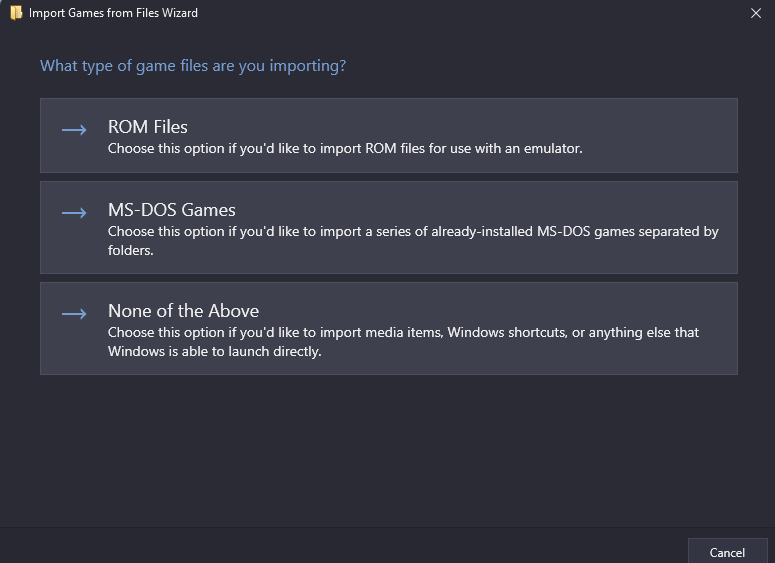Select the ROM Files heading
Image resolution: width=775 pixels, height=563 pixels.
pyautogui.click(x=148, y=127)
